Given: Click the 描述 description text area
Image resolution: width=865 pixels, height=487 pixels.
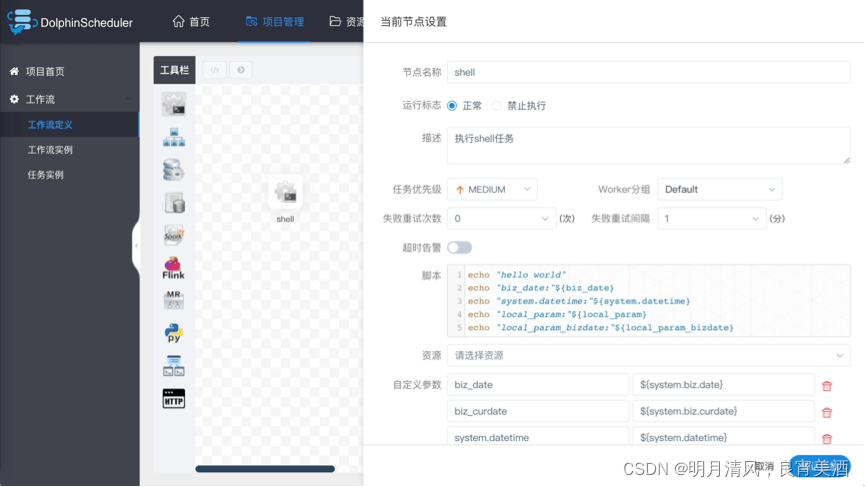Looking at the screenshot, I should [649, 145].
